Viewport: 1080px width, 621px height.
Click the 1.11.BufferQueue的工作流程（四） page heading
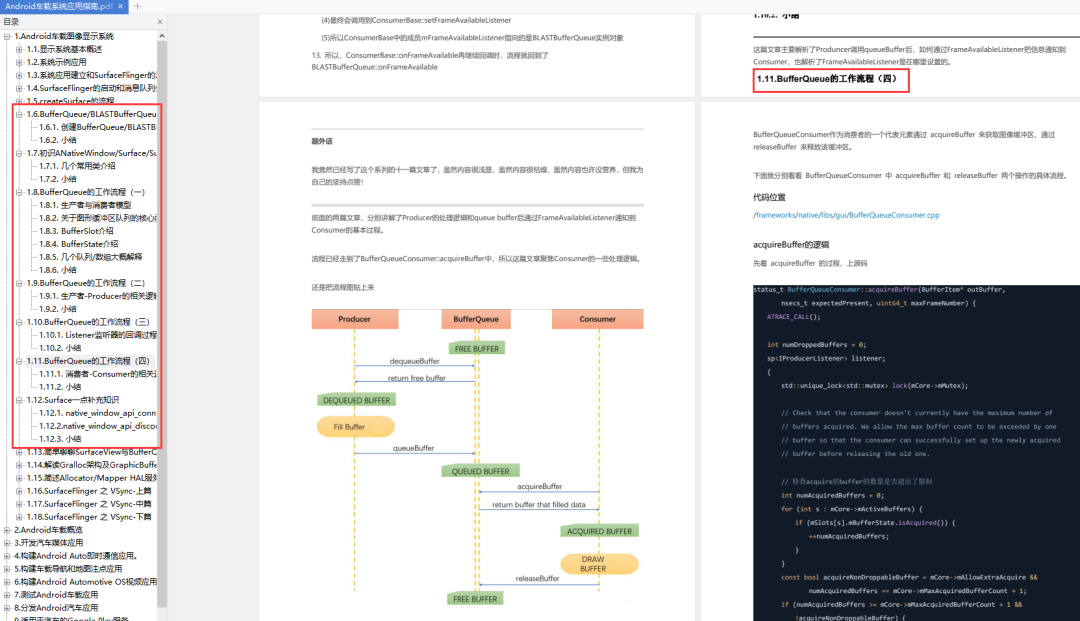(827, 79)
